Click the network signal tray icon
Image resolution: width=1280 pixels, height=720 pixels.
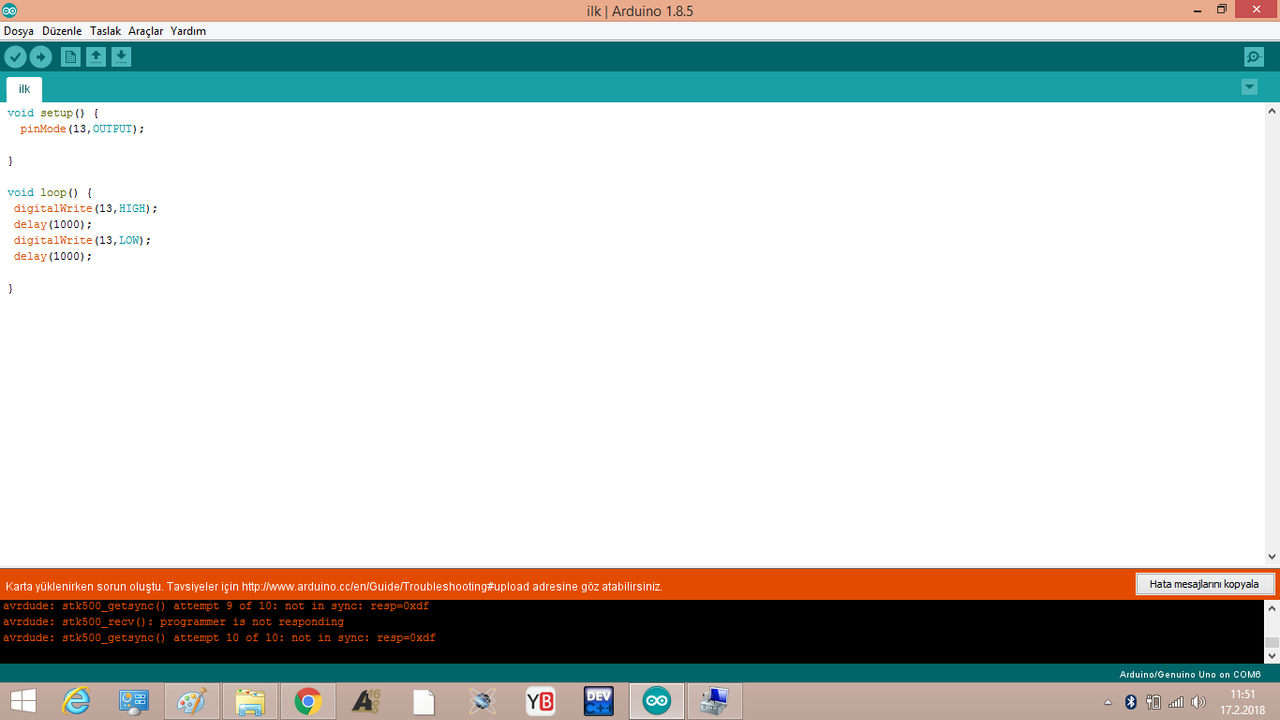pos(1176,702)
